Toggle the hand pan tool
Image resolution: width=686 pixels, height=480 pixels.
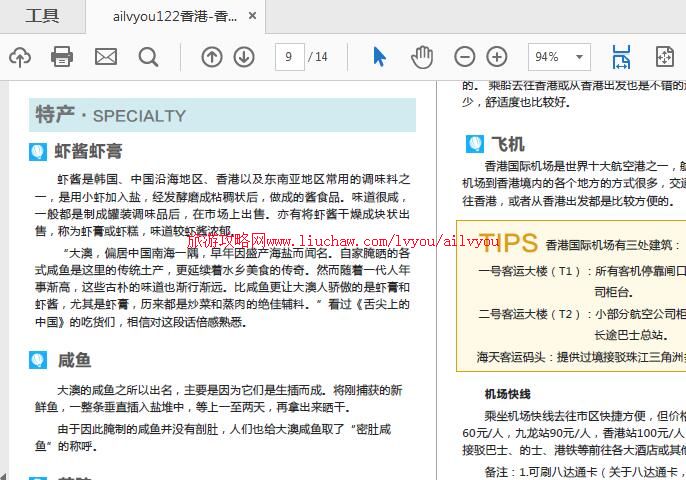[422, 57]
